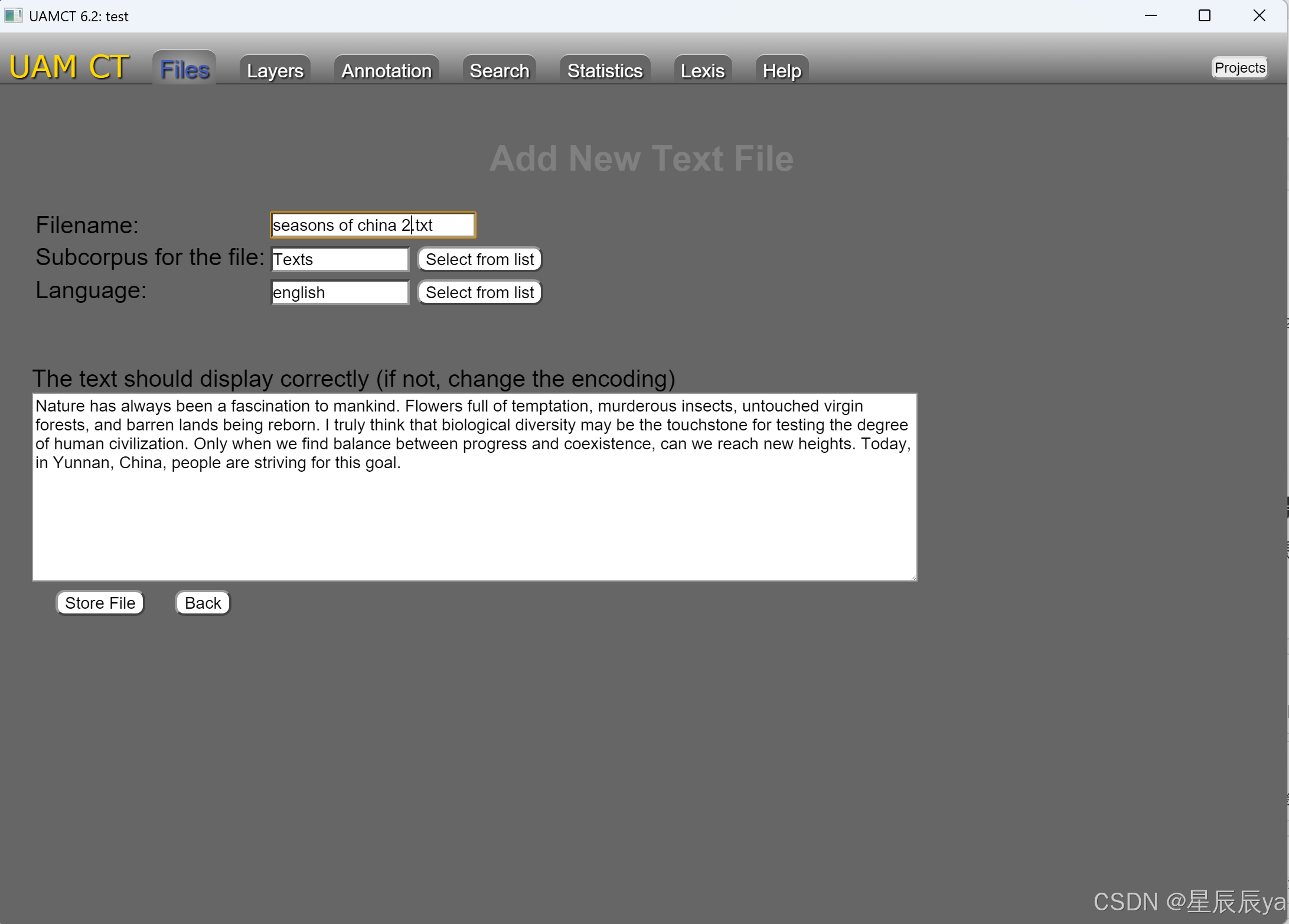Open the Lexis tab

[x=702, y=70]
